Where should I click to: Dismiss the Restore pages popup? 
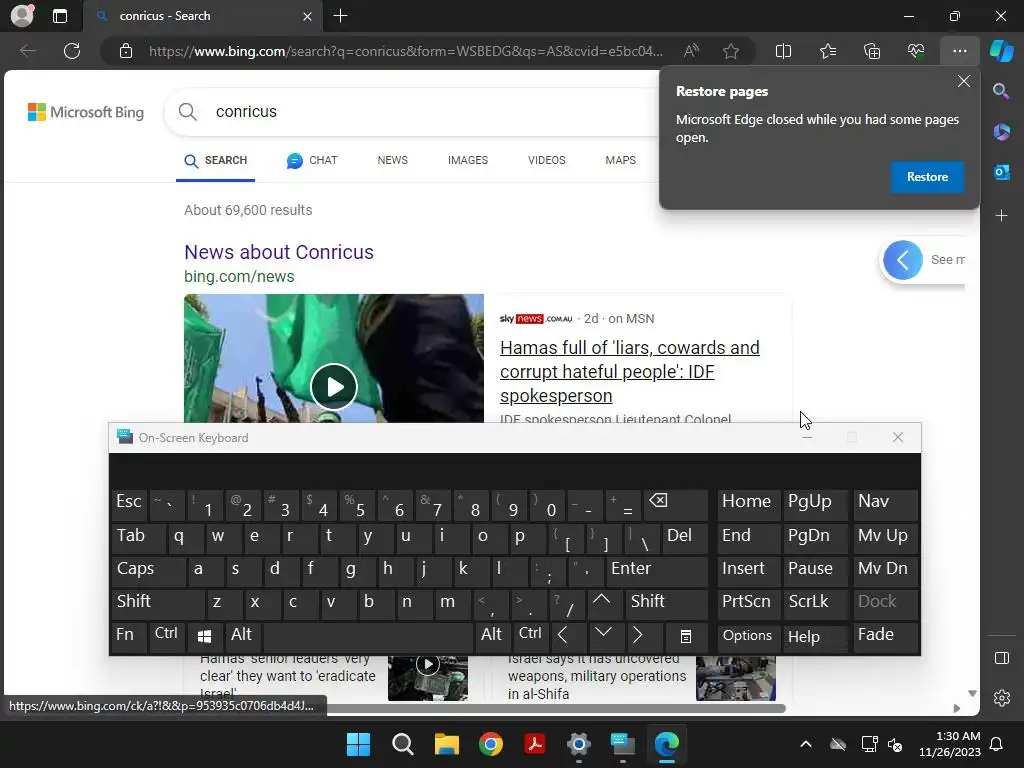[963, 82]
